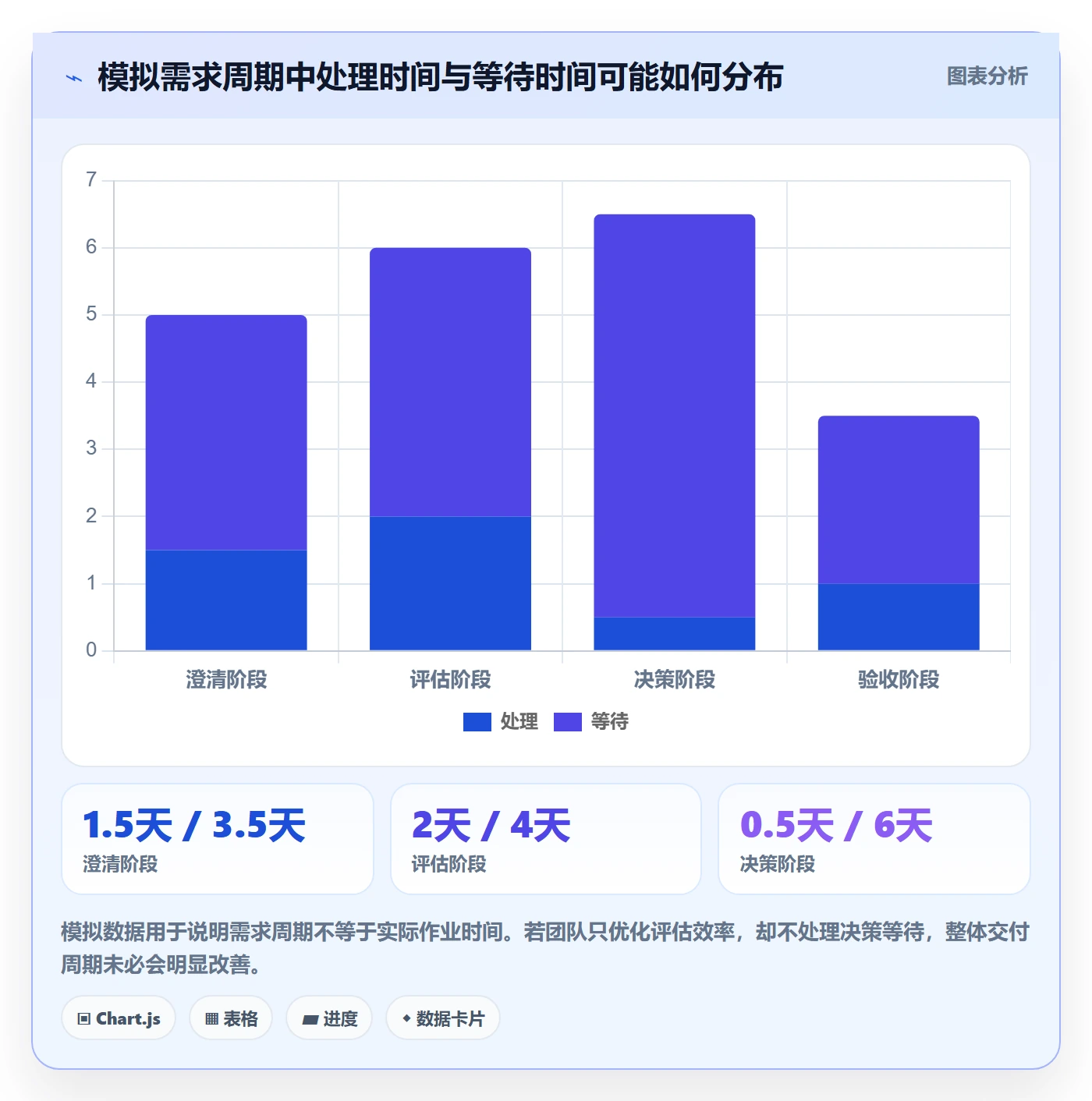Click the 1.5天 / 3.5天 data card
Image resolution: width=1092 pixels, height=1101 pixels.
pyautogui.click(x=218, y=839)
